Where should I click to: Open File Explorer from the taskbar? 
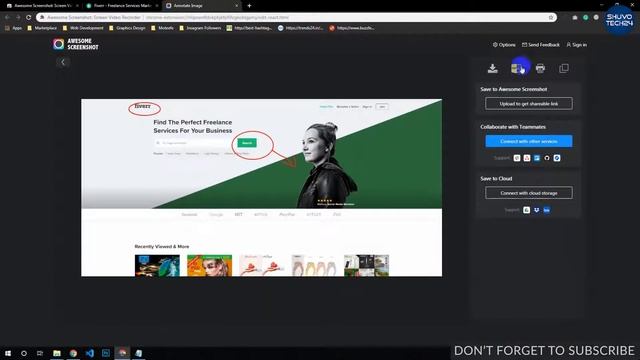57,353
